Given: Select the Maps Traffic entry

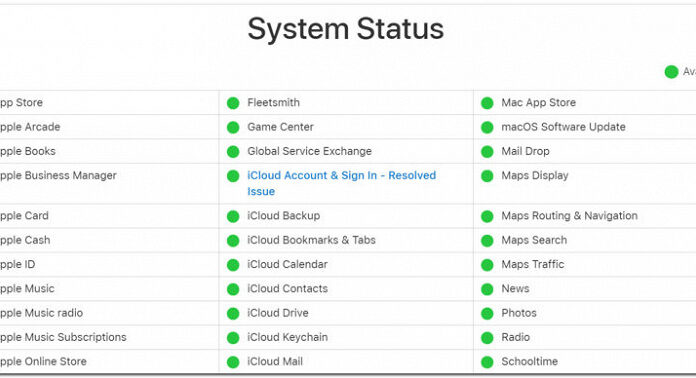Looking at the screenshot, I should pyautogui.click(x=533, y=264).
